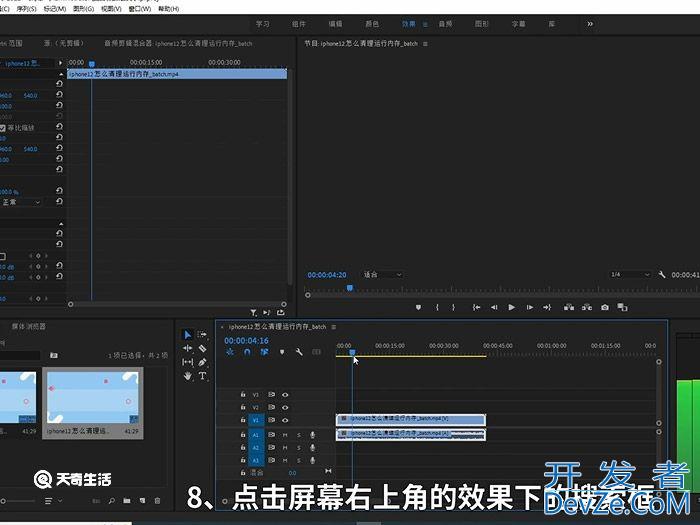Enable voice-over record on track A3
700x525 pixels.
pyautogui.click(x=312, y=460)
